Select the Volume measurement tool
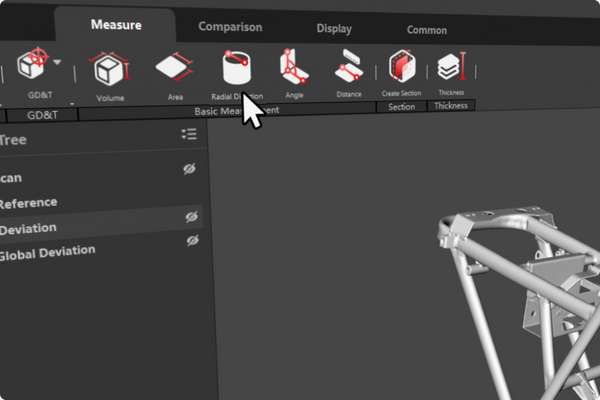Screen dimensions: 600x400 tap(110, 72)
